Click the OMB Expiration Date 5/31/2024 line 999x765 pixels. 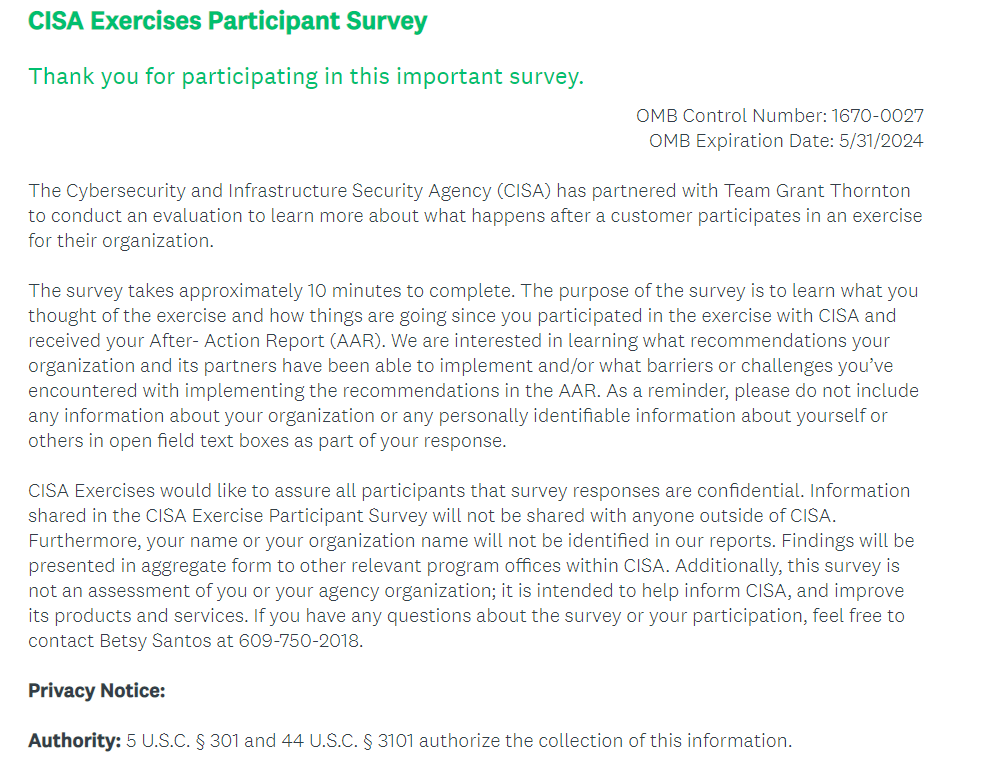coord(786,141)
